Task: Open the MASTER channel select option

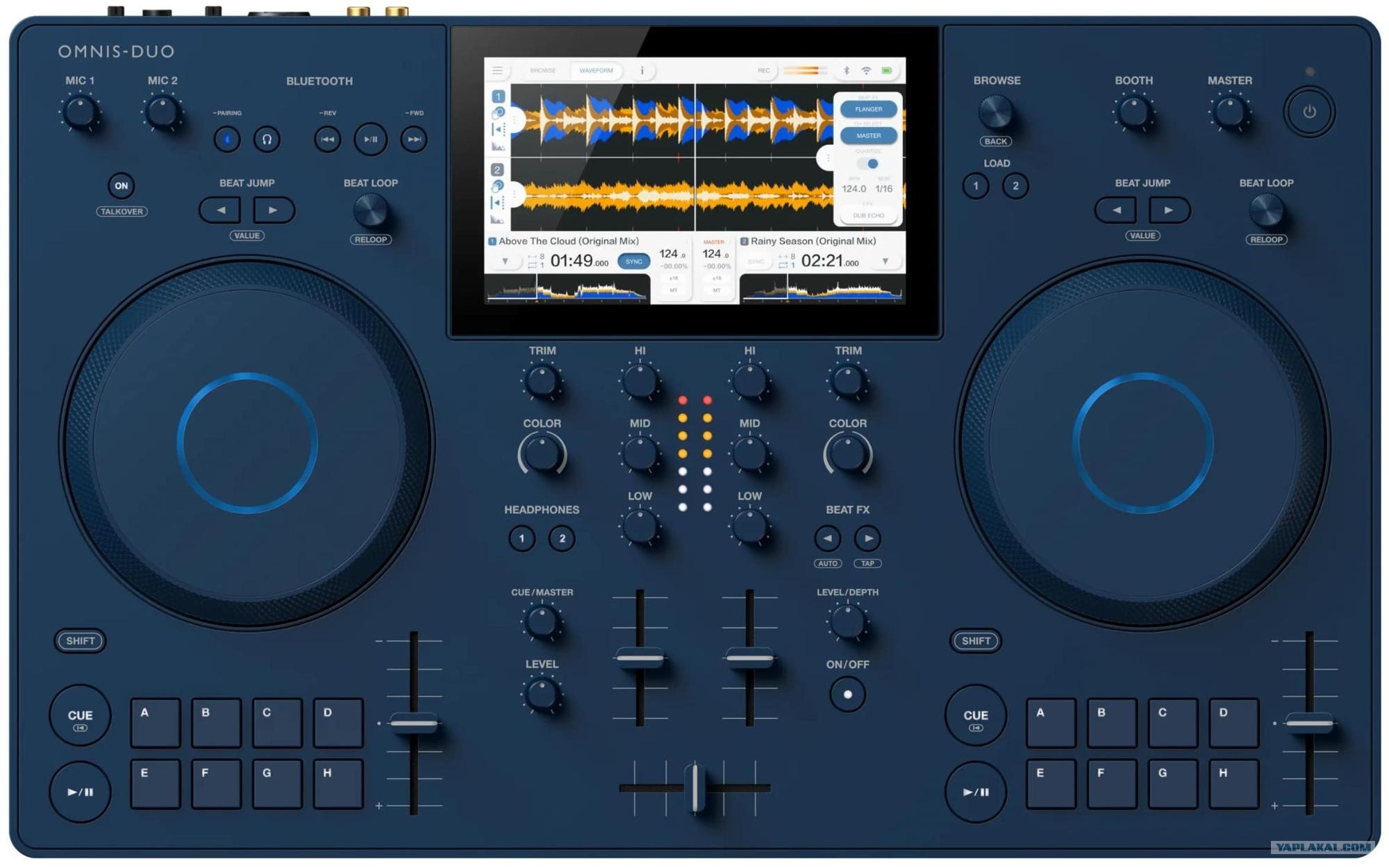Action: coord(868,135)
